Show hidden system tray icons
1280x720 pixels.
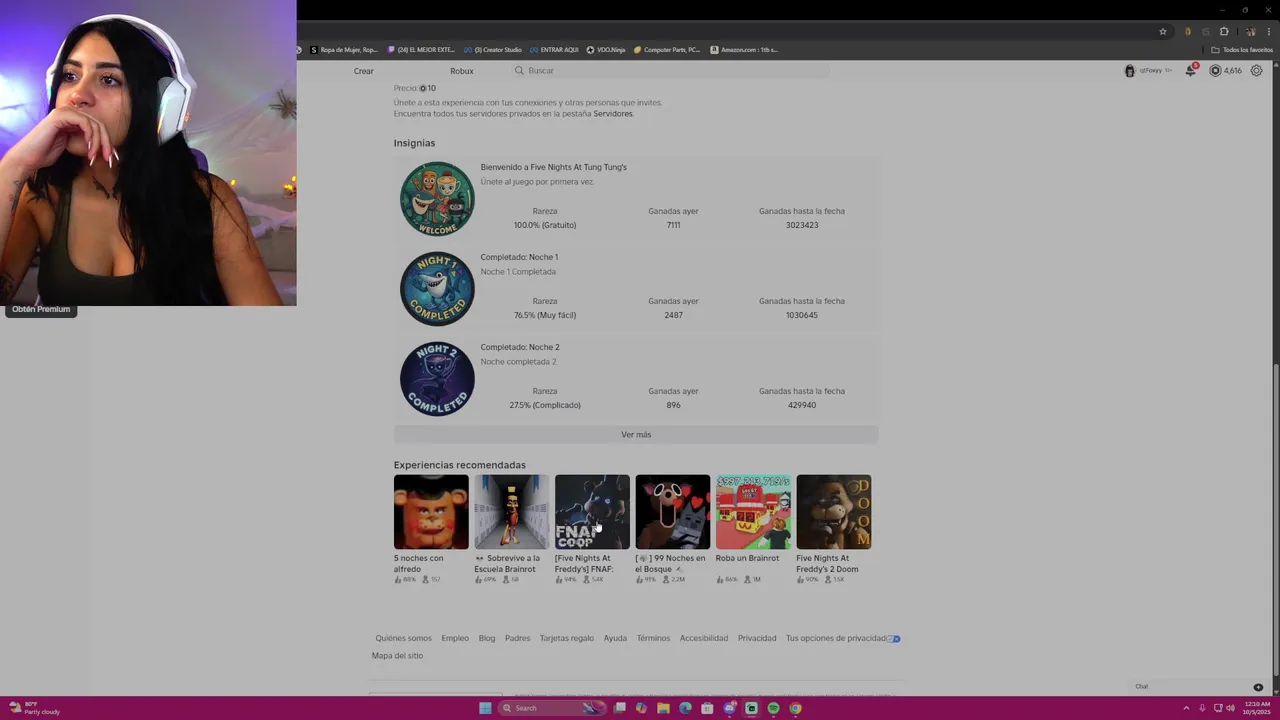pos(1186,708)
